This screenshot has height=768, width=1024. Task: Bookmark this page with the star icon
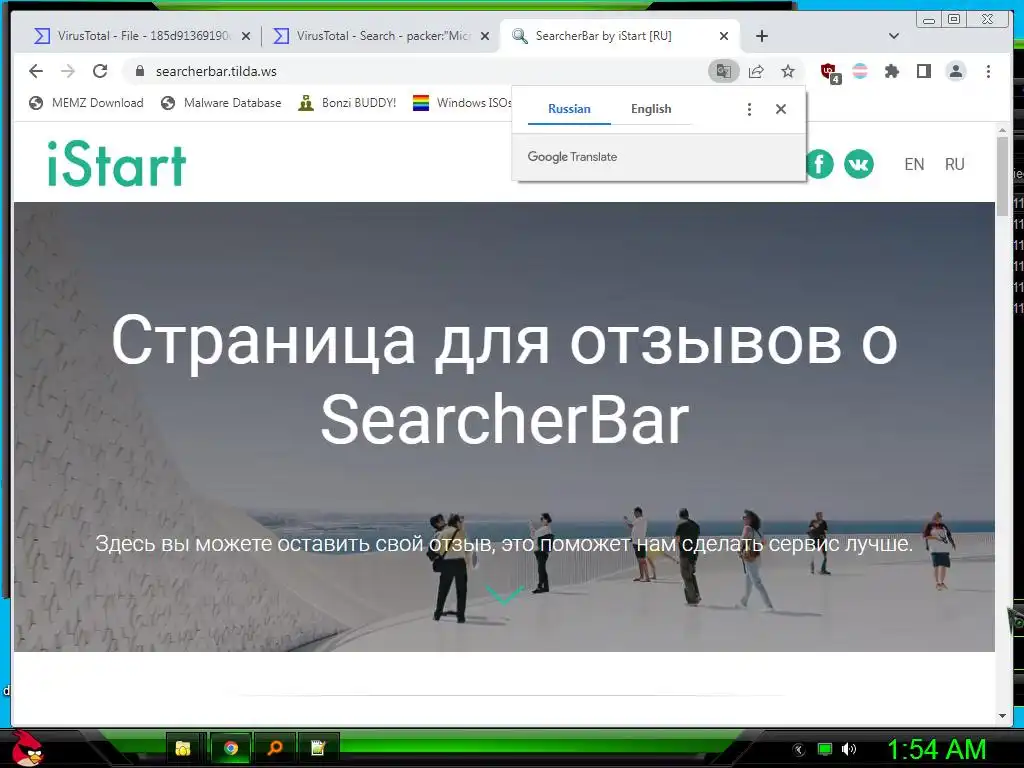click(788, 71)
